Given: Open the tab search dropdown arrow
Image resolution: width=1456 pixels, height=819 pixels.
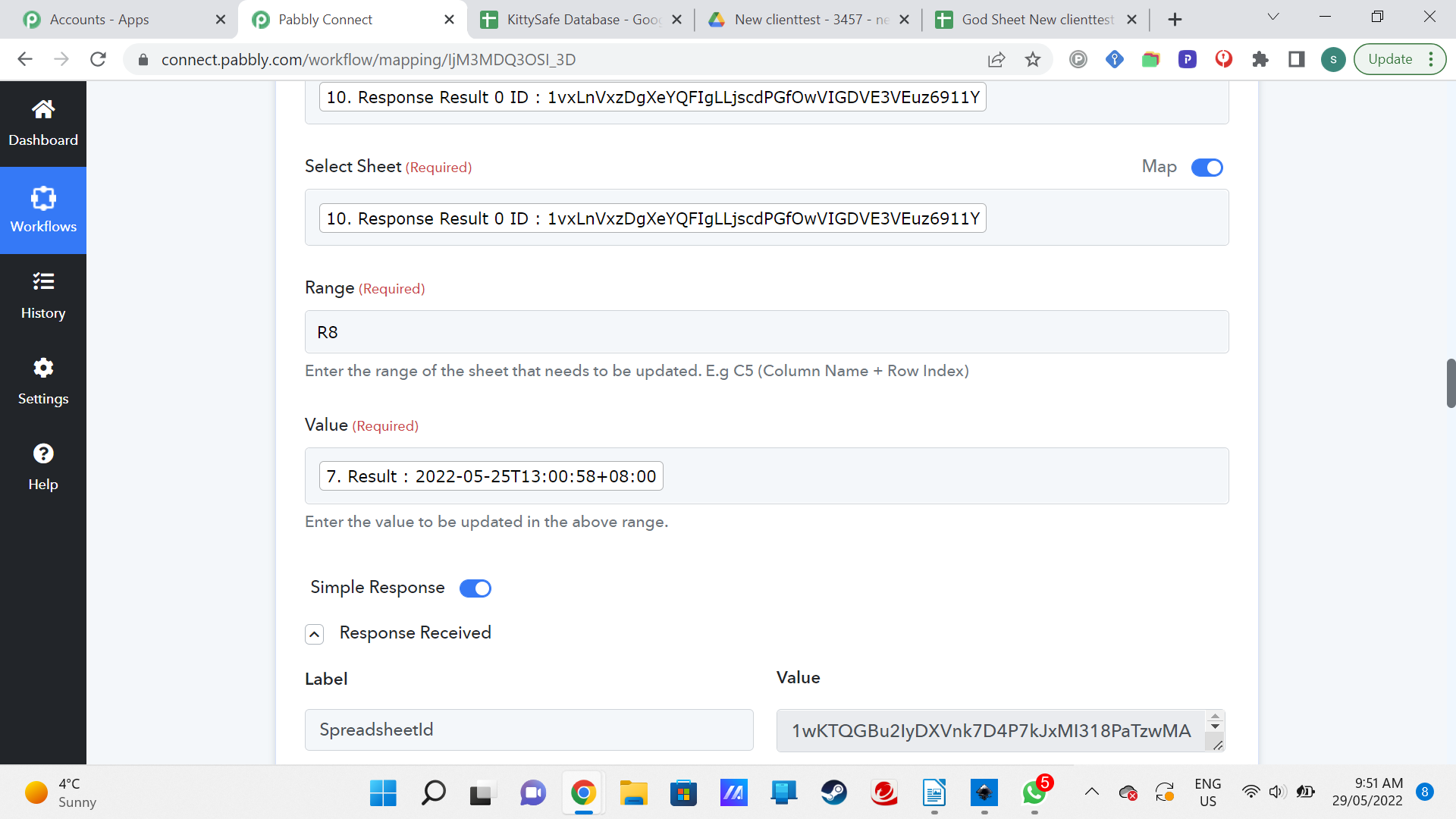Looking at the screenshot, I should (1273, 17).
